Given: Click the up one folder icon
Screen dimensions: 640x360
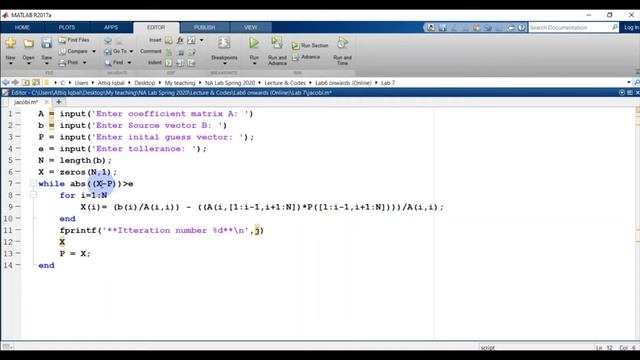Looking at the screenshot, I should [x=26, y=82].
